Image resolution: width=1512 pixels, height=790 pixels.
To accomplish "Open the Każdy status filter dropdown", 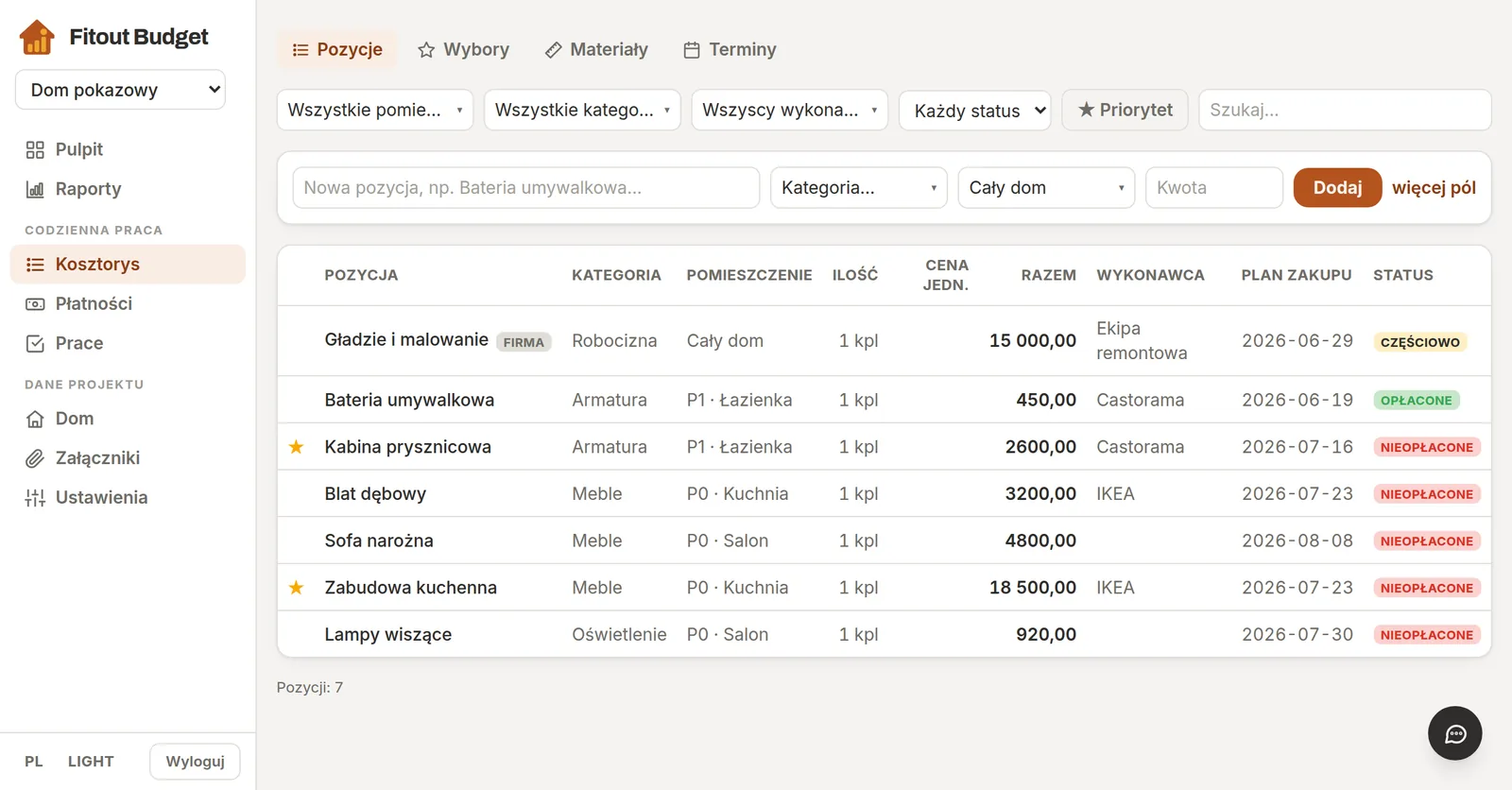I will coord(974,111).
